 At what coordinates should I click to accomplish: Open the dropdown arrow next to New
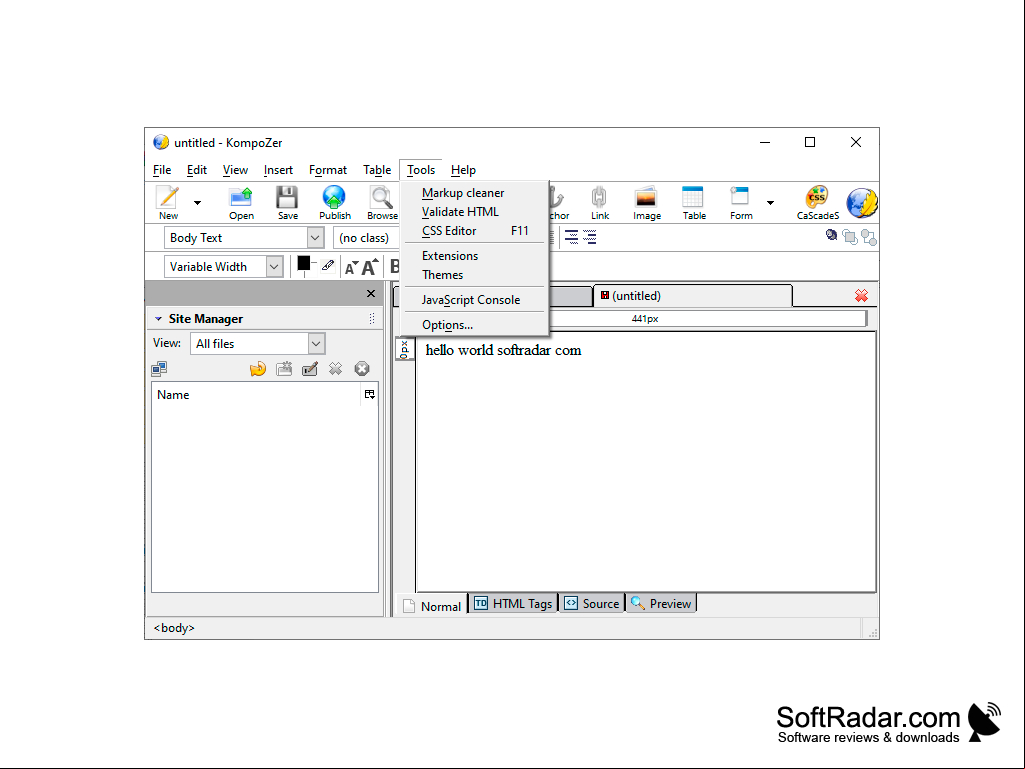[197, 203]
